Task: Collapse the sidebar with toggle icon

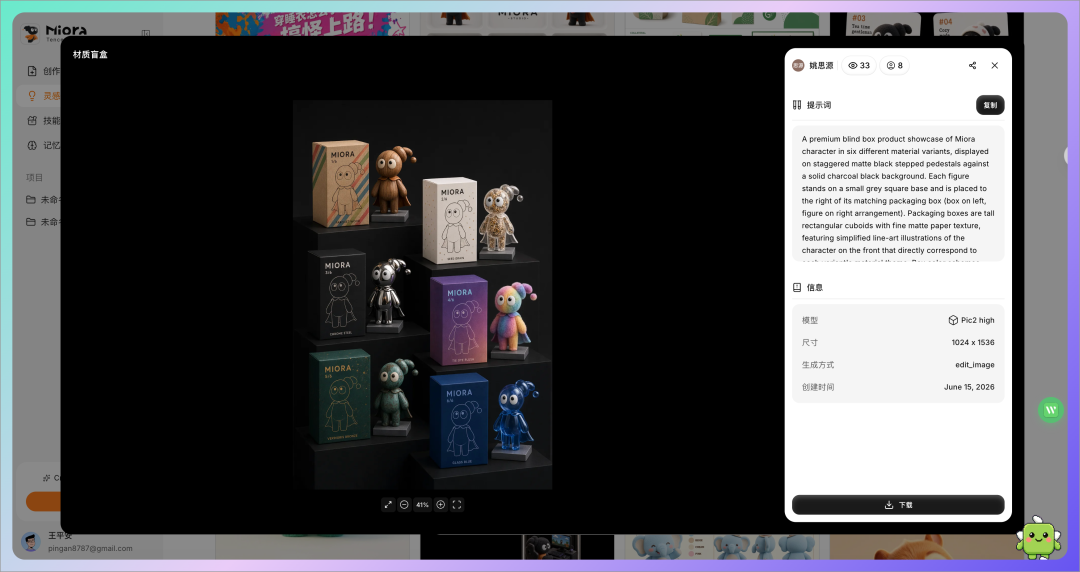Action: point(145,33)
